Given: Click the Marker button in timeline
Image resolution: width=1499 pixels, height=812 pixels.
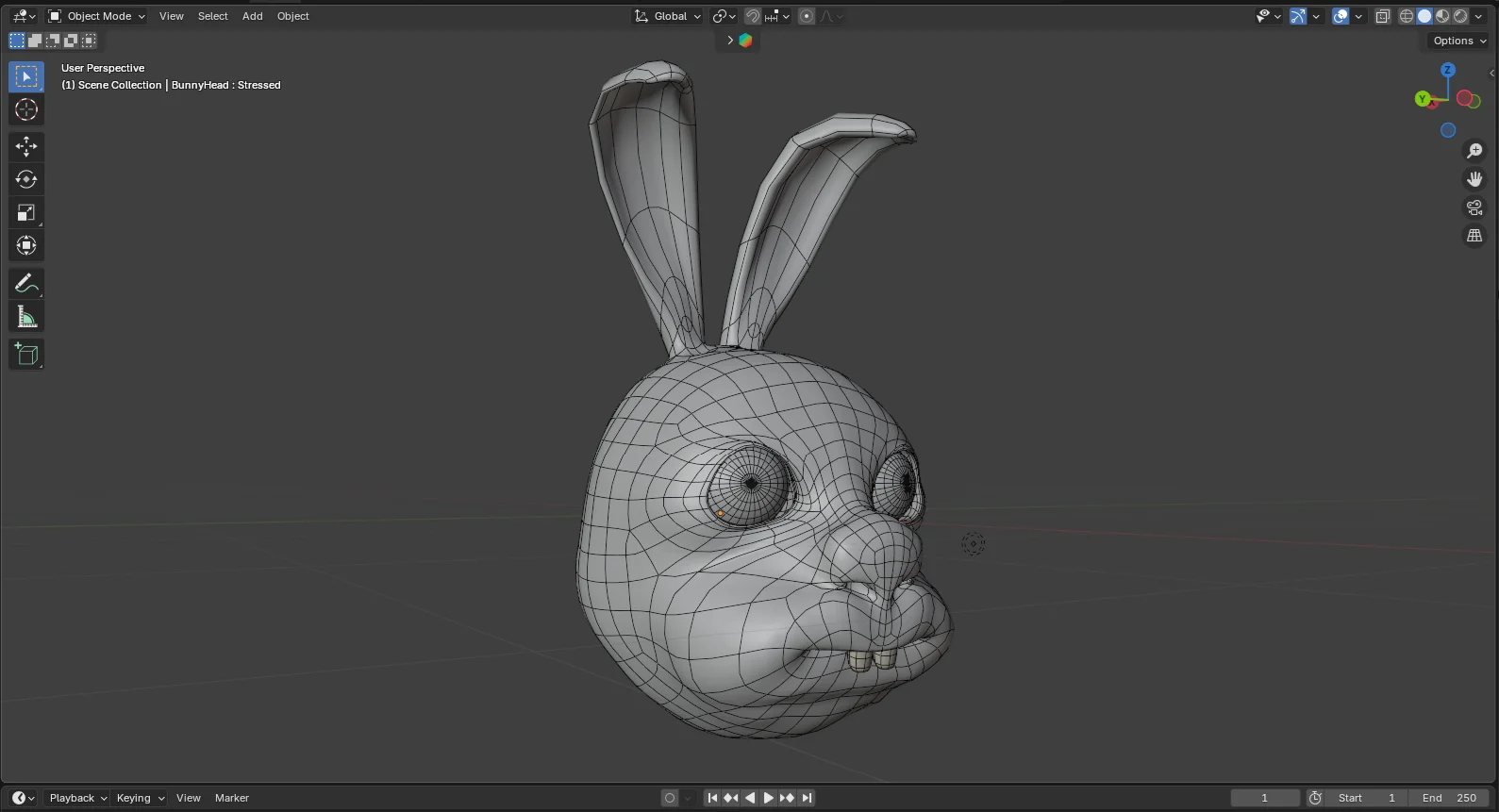Looking at the screenshot, I should coord(231,798).
